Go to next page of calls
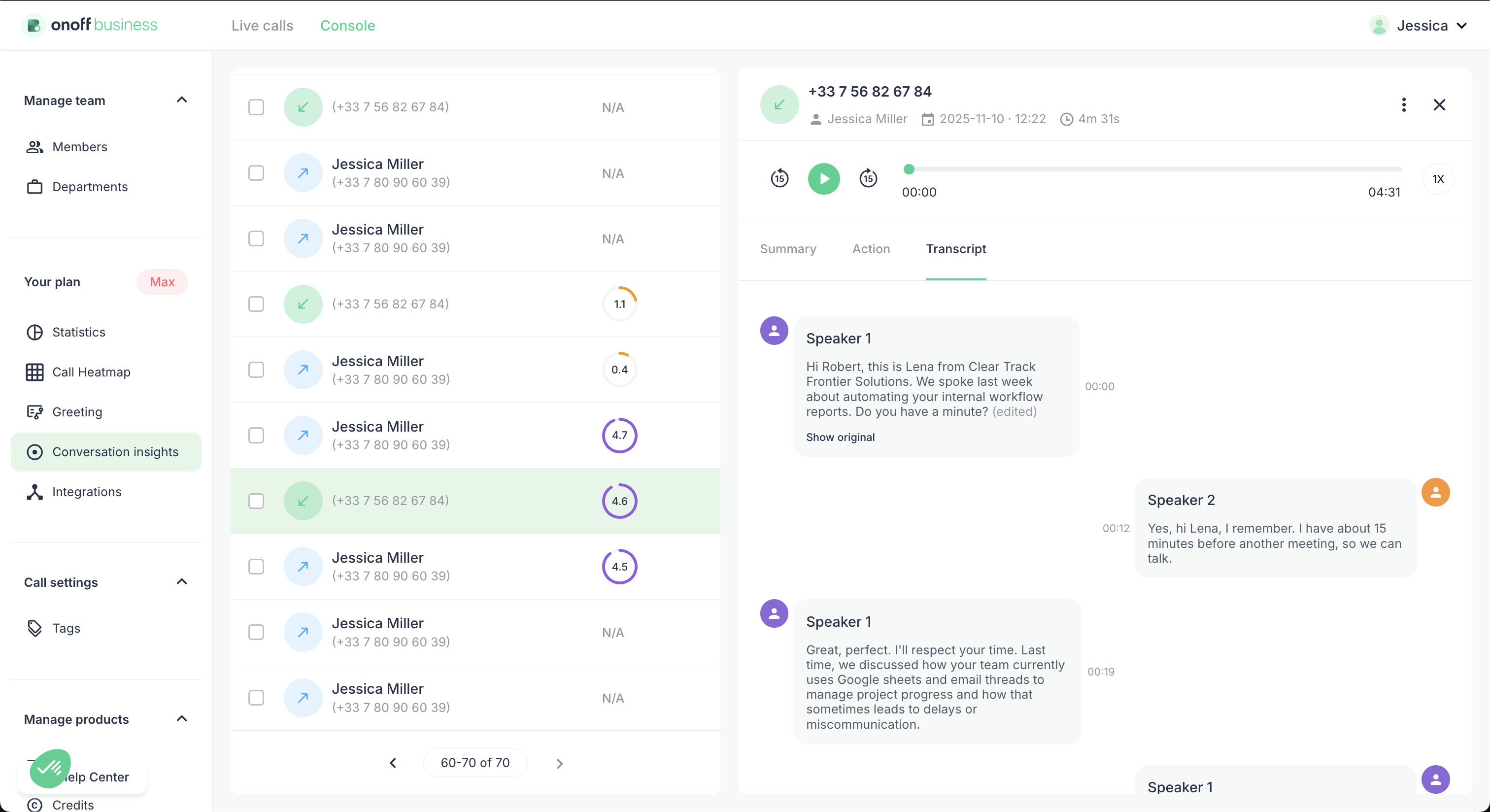 tap(559, 763)
